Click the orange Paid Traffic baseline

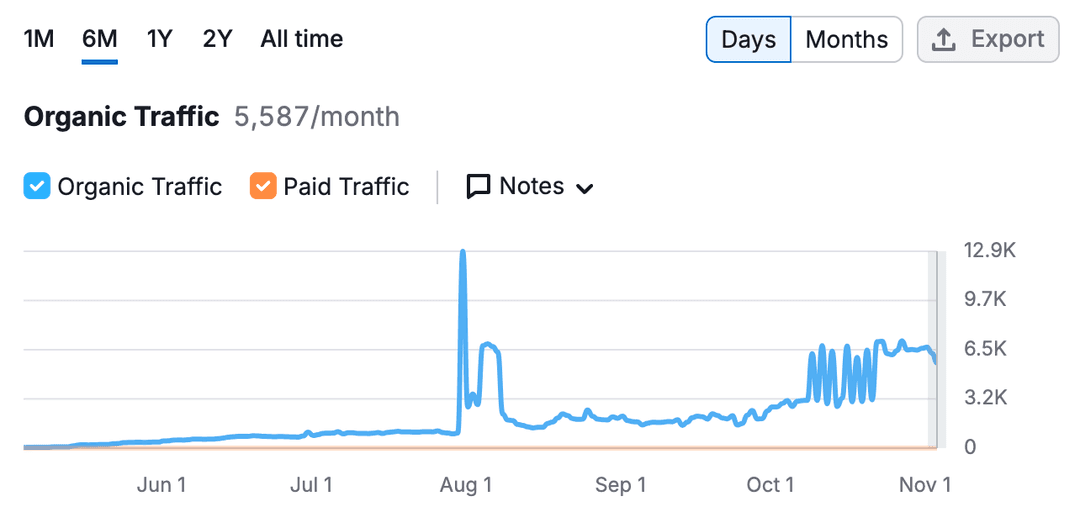(479, 448)
